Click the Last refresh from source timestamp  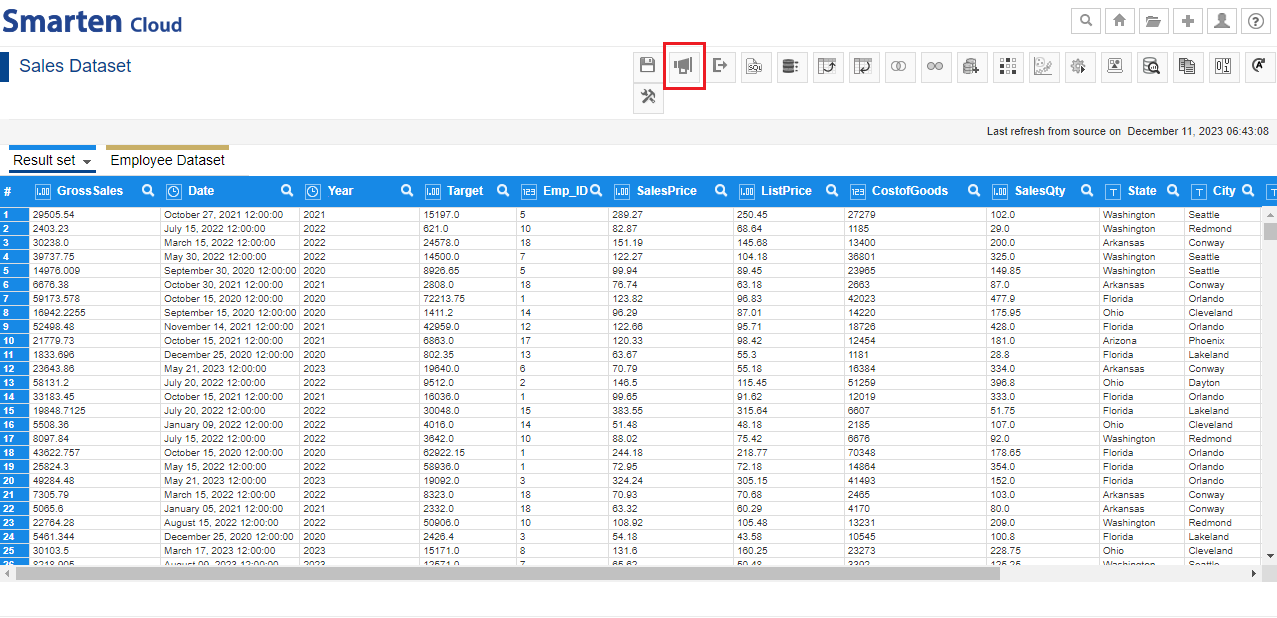point(1127,131)
